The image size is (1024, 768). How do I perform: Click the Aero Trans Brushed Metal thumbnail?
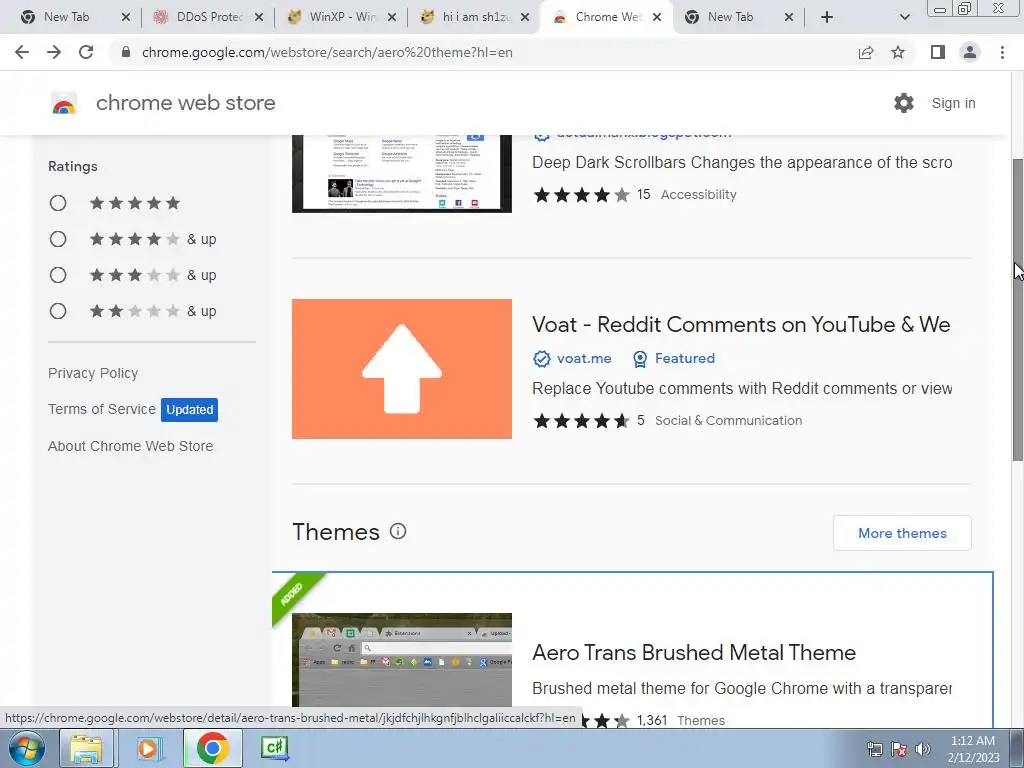tap(402, 660)
